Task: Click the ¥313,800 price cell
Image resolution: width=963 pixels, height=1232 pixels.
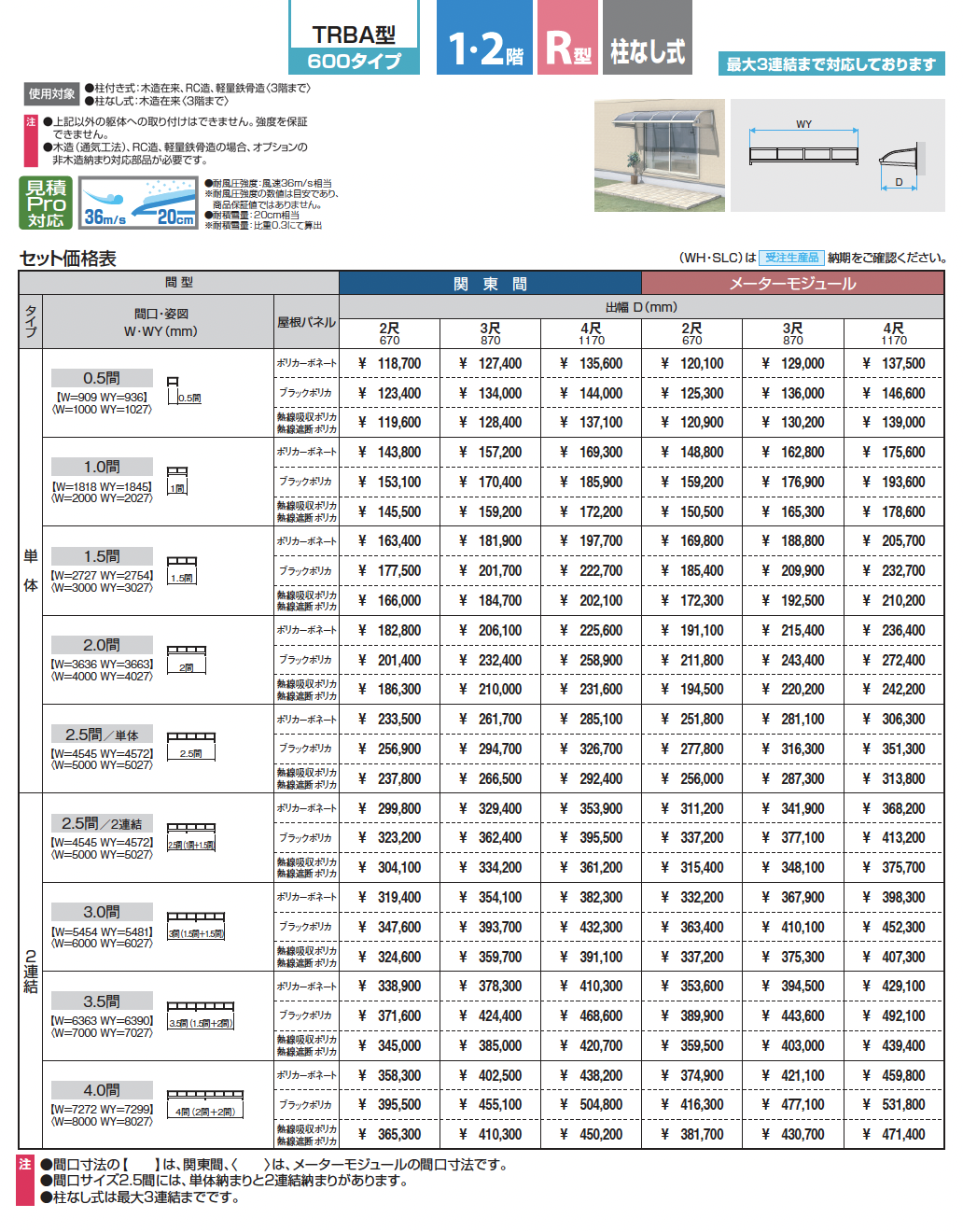Action: tap(894, 778)
